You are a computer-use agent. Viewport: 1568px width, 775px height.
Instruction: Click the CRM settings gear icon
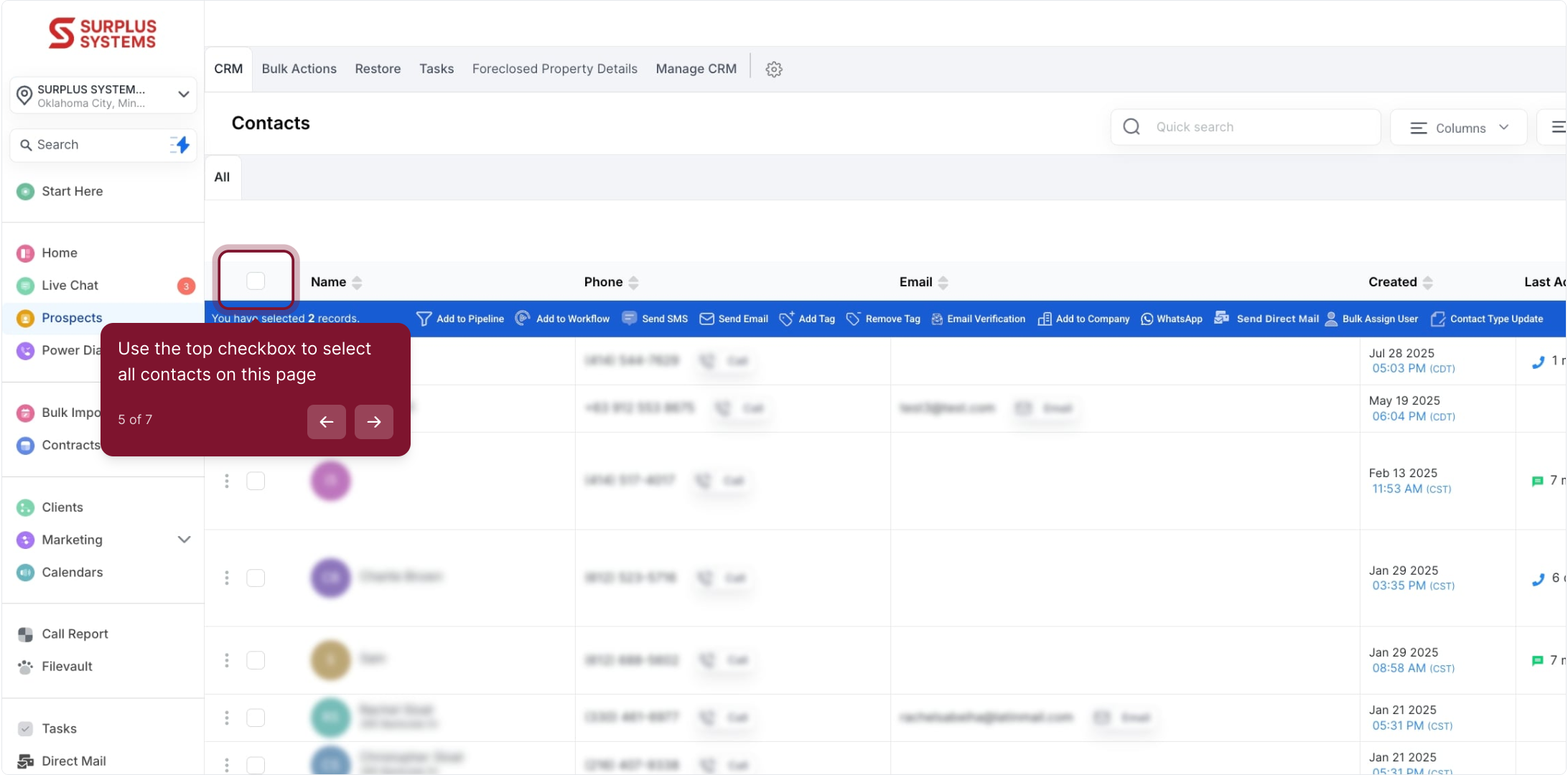[x=773, y=70]
